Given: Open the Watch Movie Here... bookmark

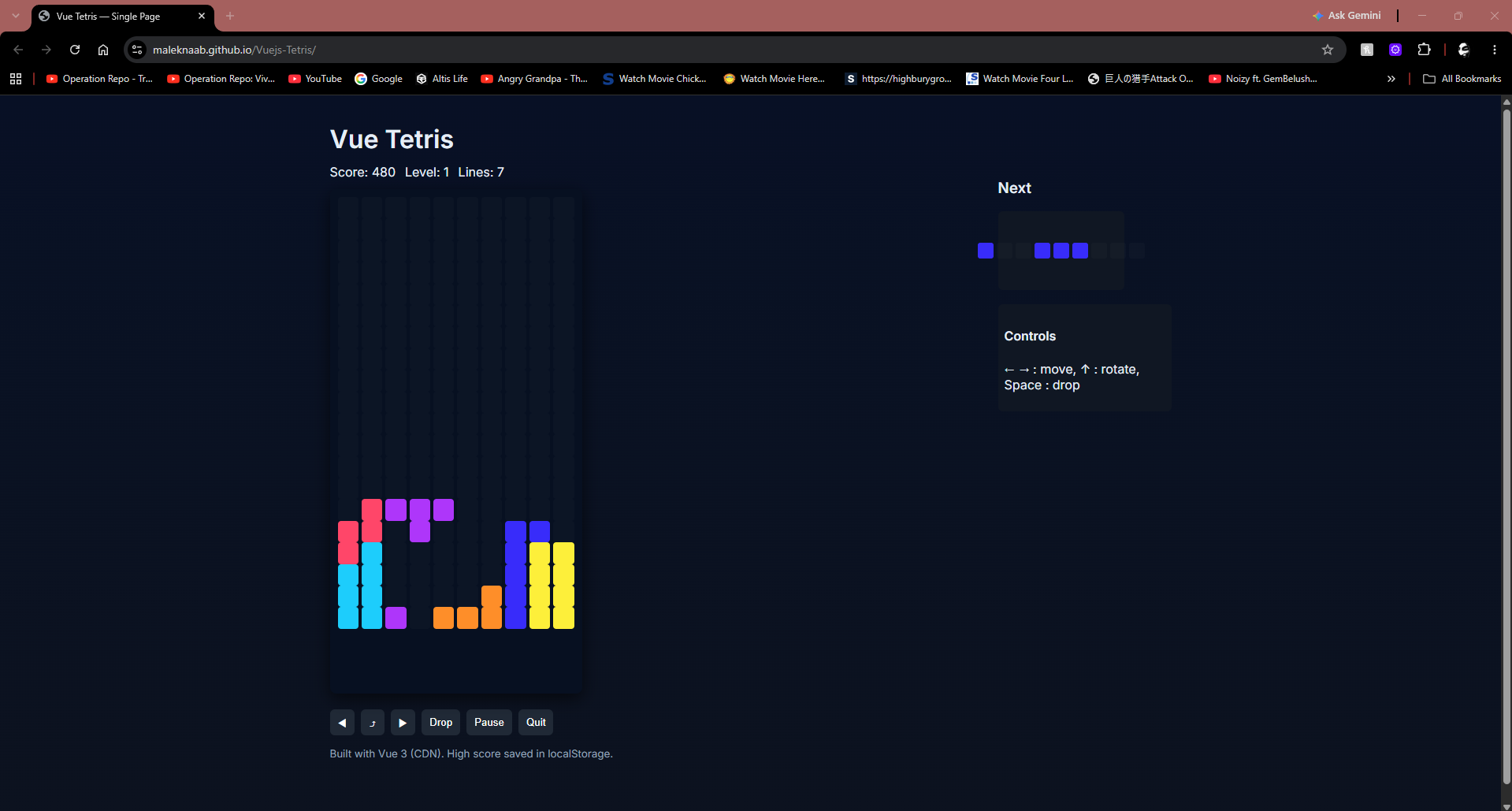Looking at the screenshot, I should coord(775,79).
